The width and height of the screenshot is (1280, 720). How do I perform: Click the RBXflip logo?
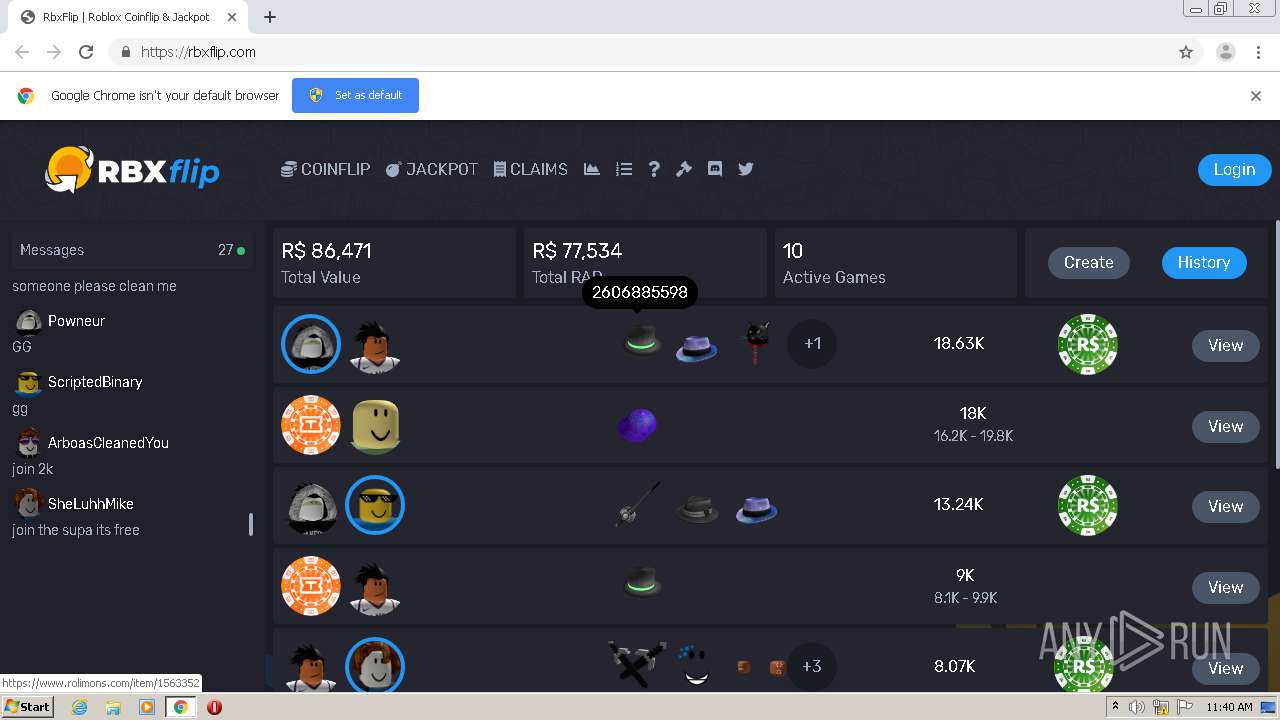(132, 170)
